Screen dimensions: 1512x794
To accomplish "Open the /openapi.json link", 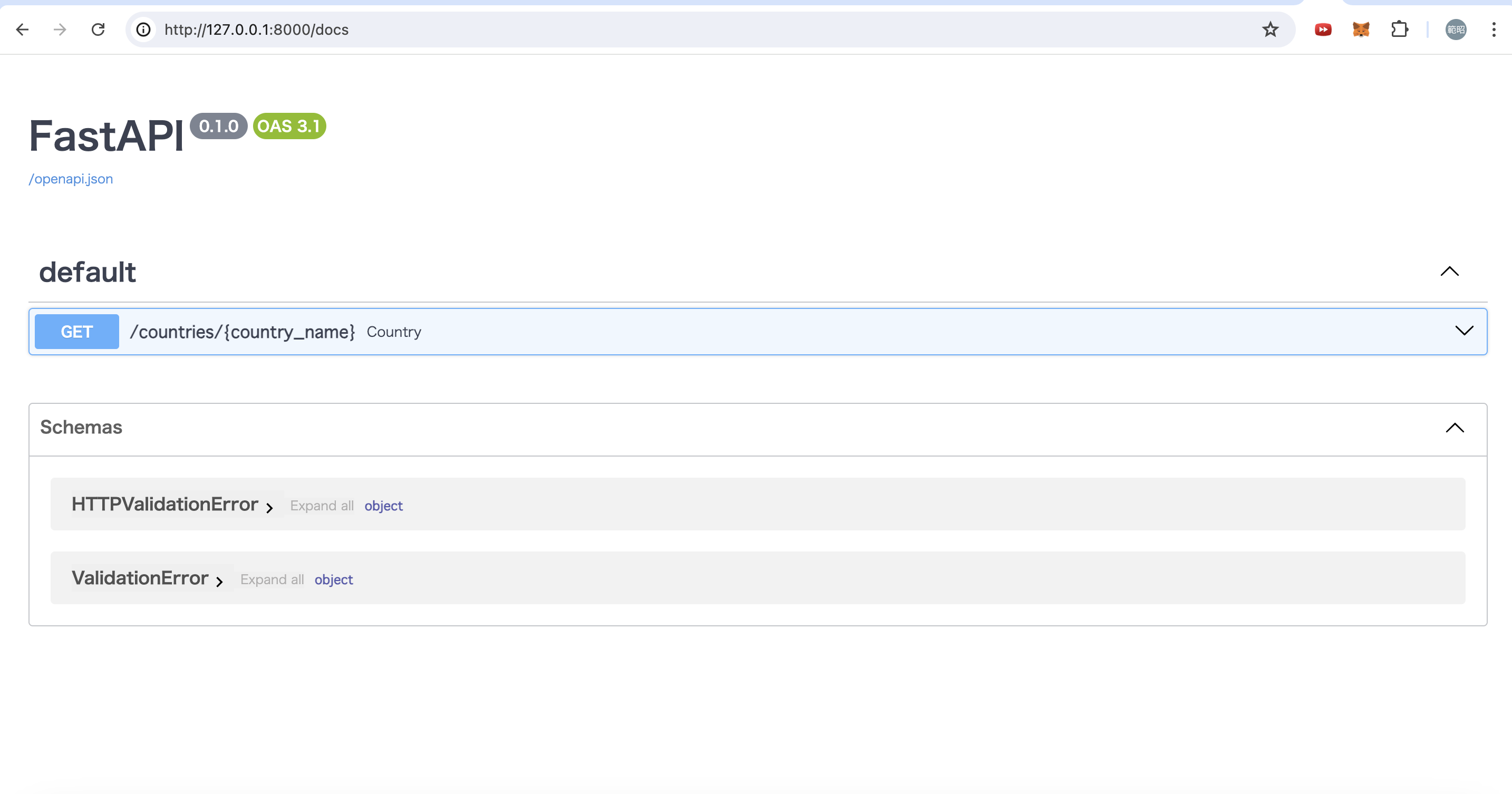I will [x=71, y=179].
